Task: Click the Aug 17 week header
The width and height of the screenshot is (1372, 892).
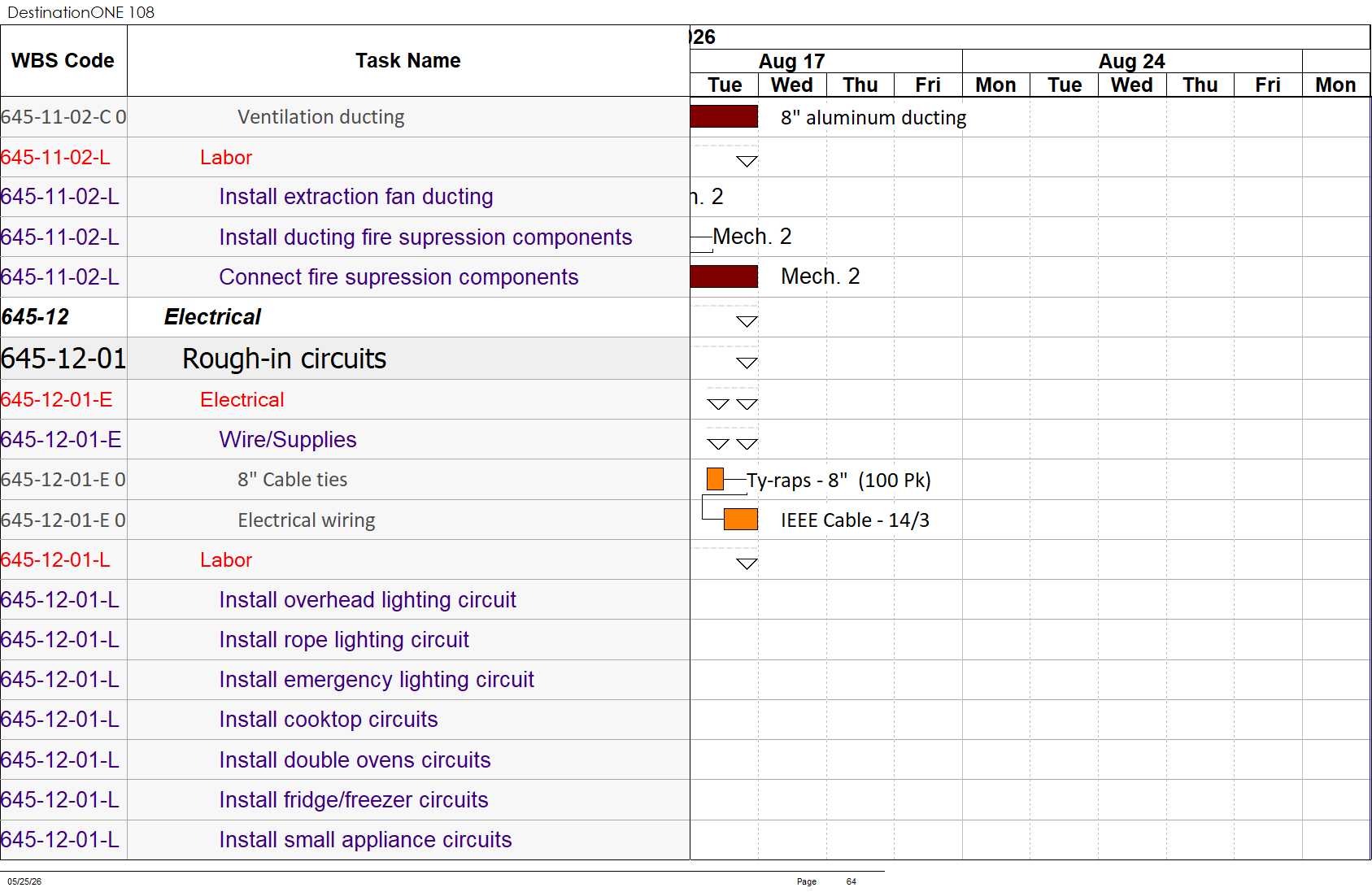Action: coord(791,61)
